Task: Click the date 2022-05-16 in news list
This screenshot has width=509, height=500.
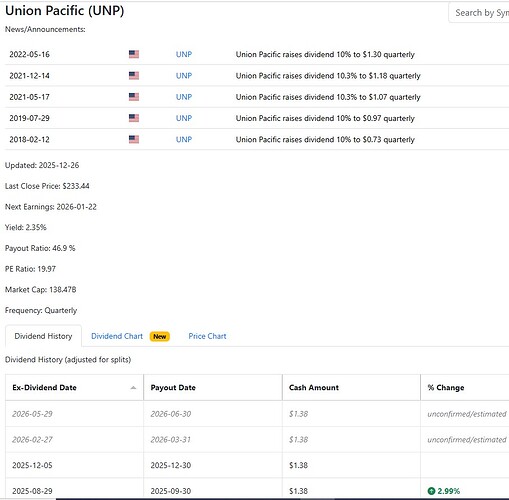Action: tap(29, 54)
